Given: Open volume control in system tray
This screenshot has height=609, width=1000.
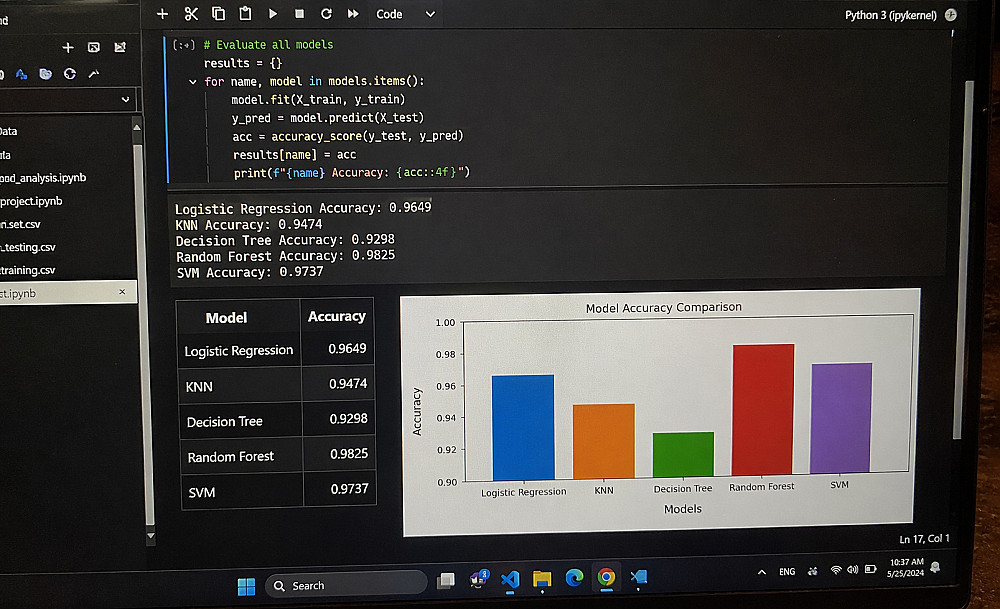Looking at the screenshot, I should (853, 569).
